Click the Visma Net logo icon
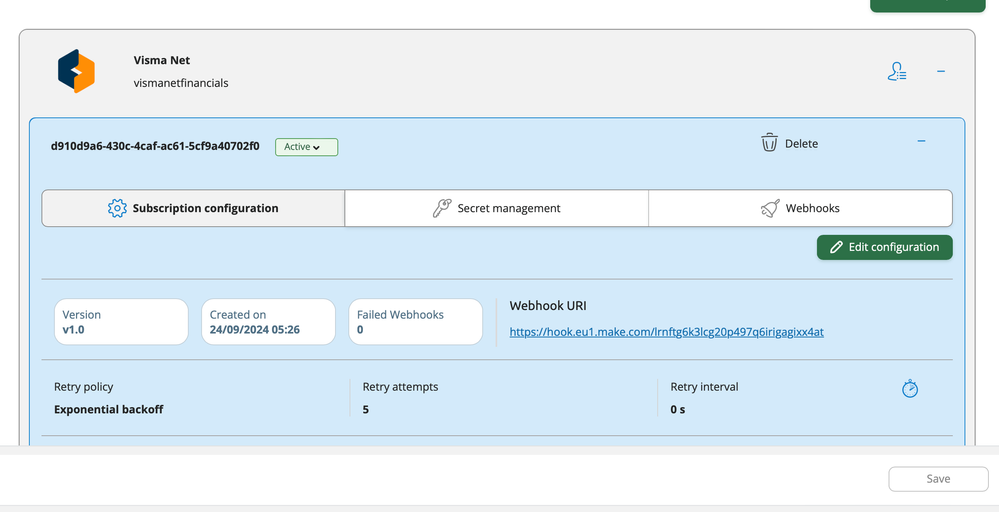This screenshot has width=999, height=512. pos(76,72)
